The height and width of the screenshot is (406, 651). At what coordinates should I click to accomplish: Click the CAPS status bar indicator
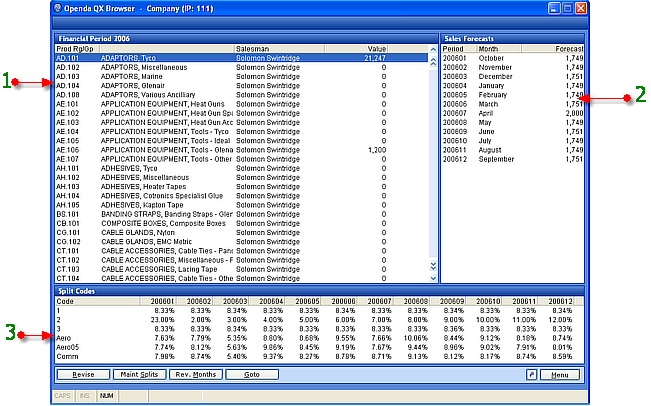coord(63,396)
